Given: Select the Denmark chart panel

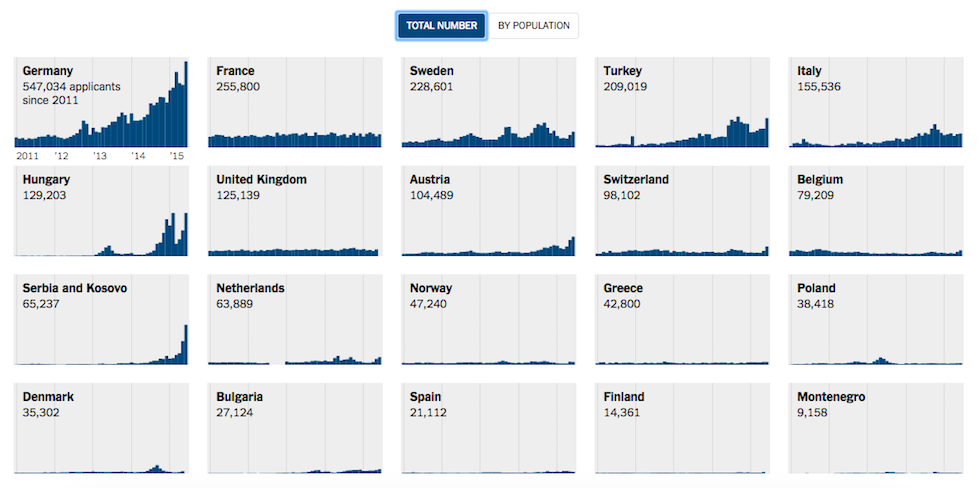Looking at the screenshot, I should click(x=101, y=428).
